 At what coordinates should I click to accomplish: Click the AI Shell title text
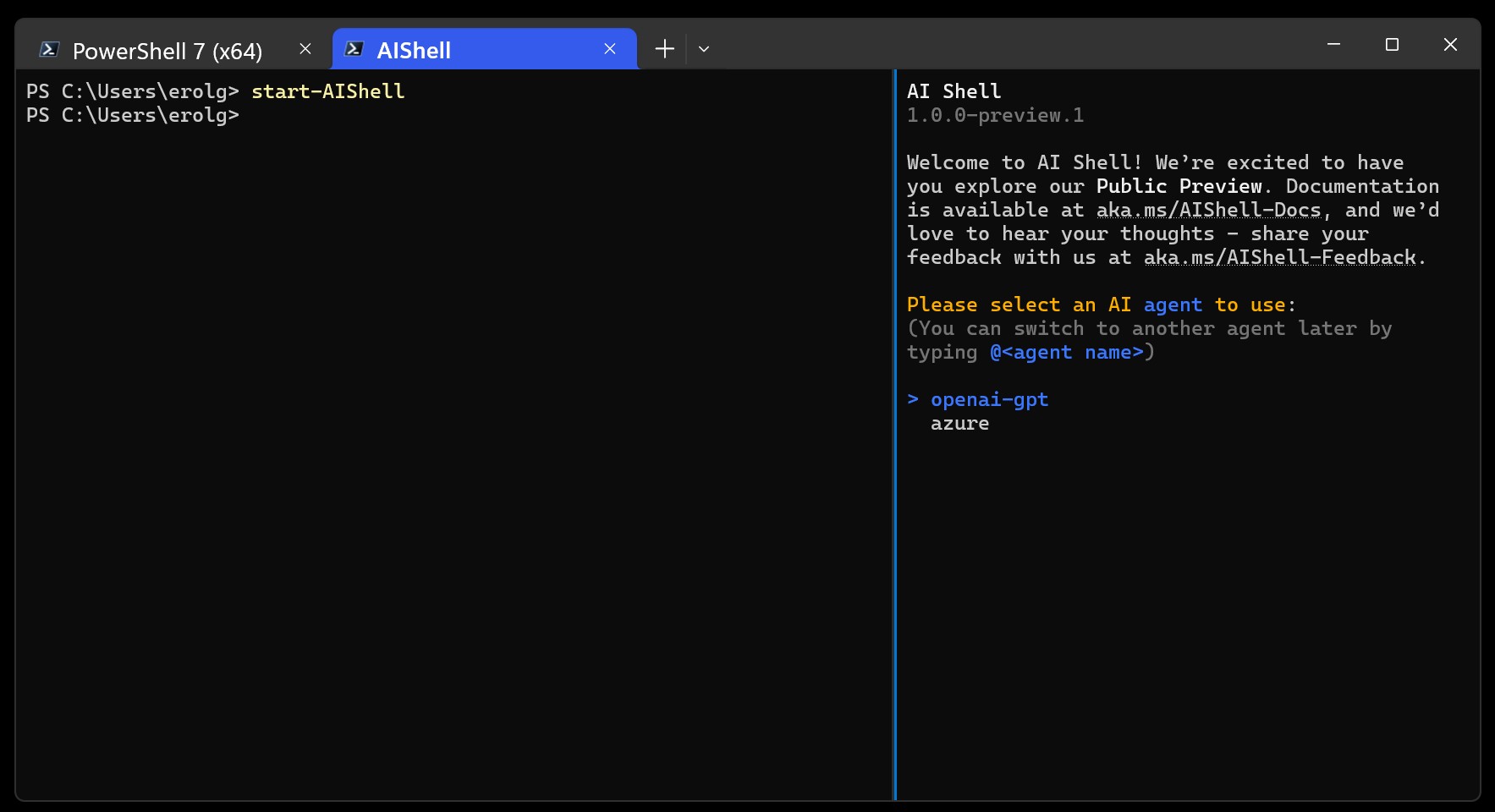pos(954,91)
